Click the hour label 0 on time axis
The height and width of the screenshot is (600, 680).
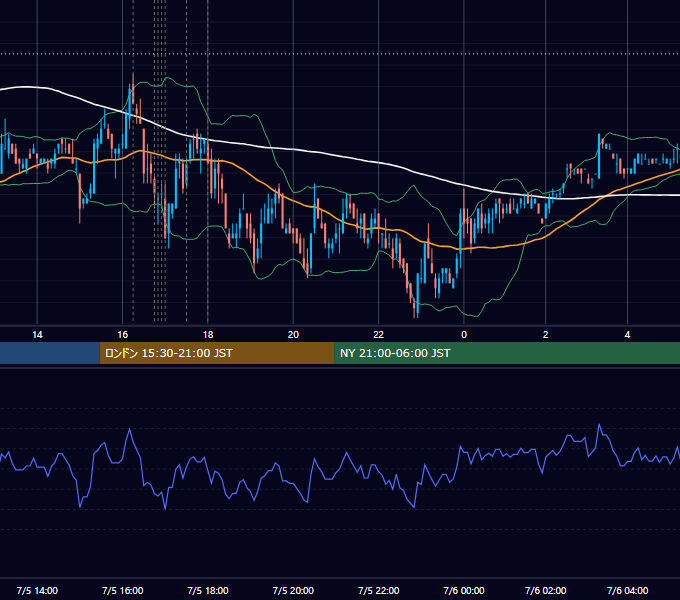pos(464,335)
